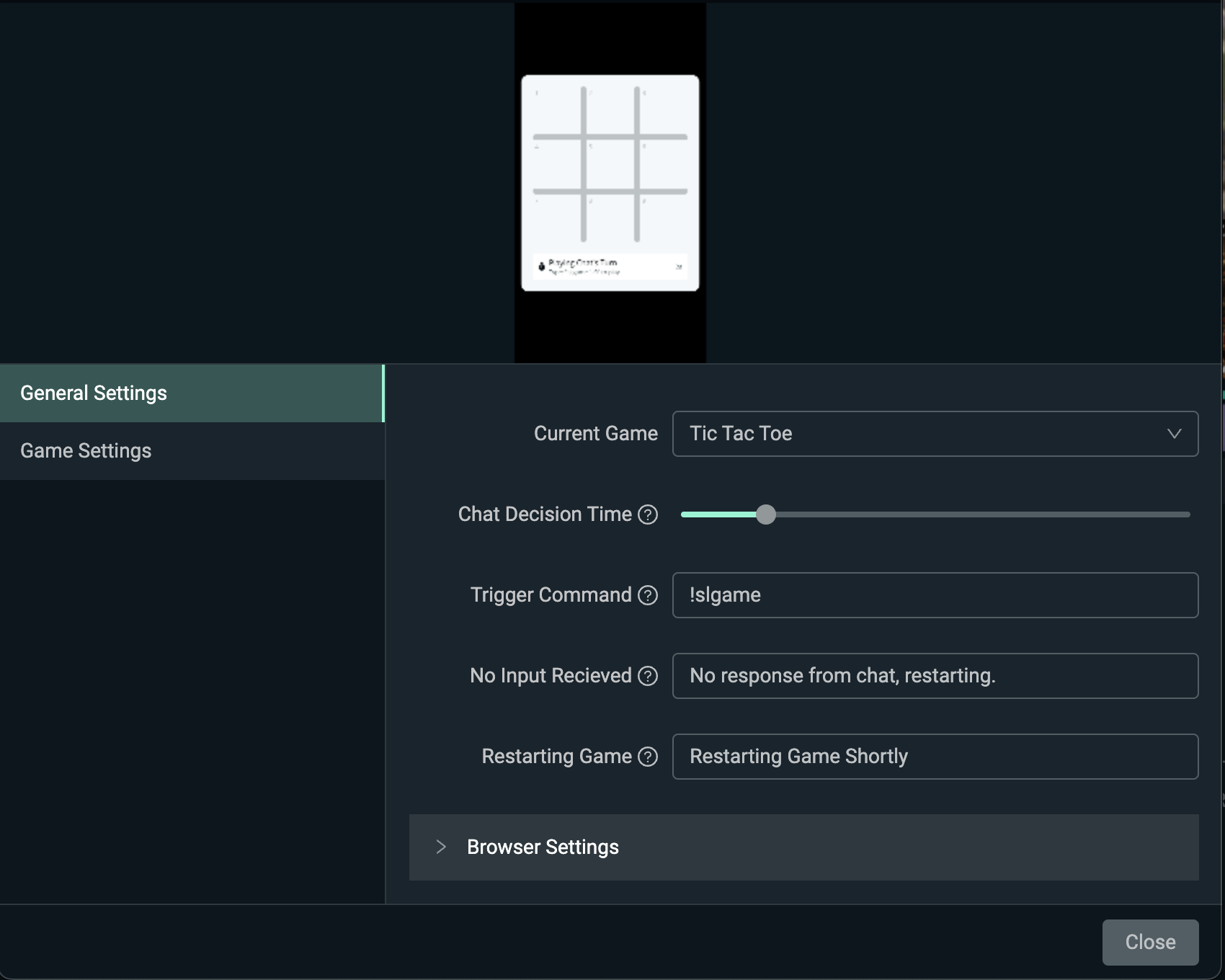Open the Chat Decision Time help tooltip

(649, 514)
